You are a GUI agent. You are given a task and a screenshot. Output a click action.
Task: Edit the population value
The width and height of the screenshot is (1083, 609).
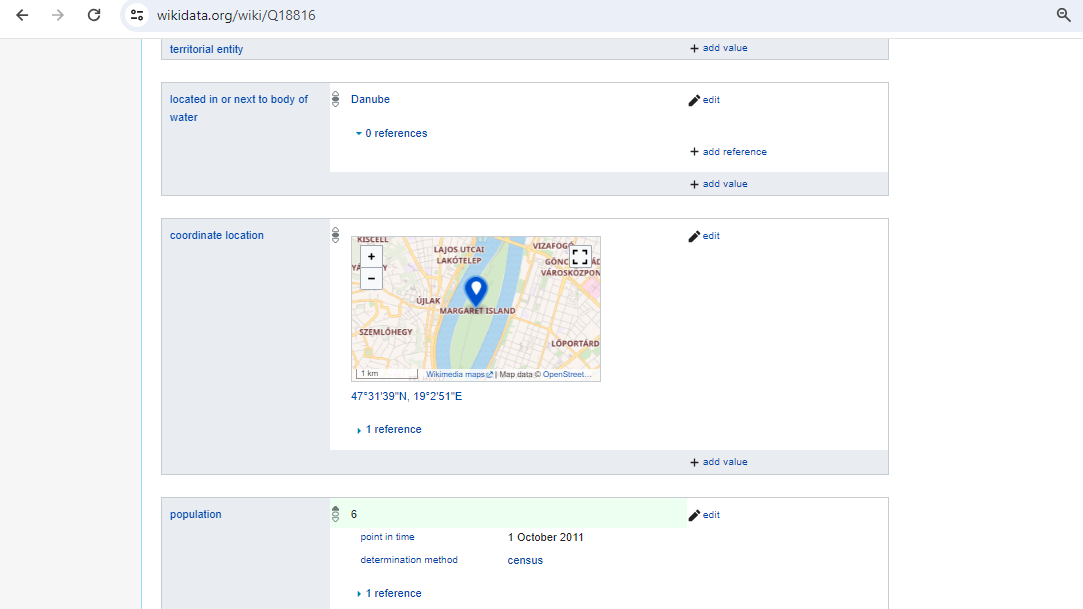point(704,515)
